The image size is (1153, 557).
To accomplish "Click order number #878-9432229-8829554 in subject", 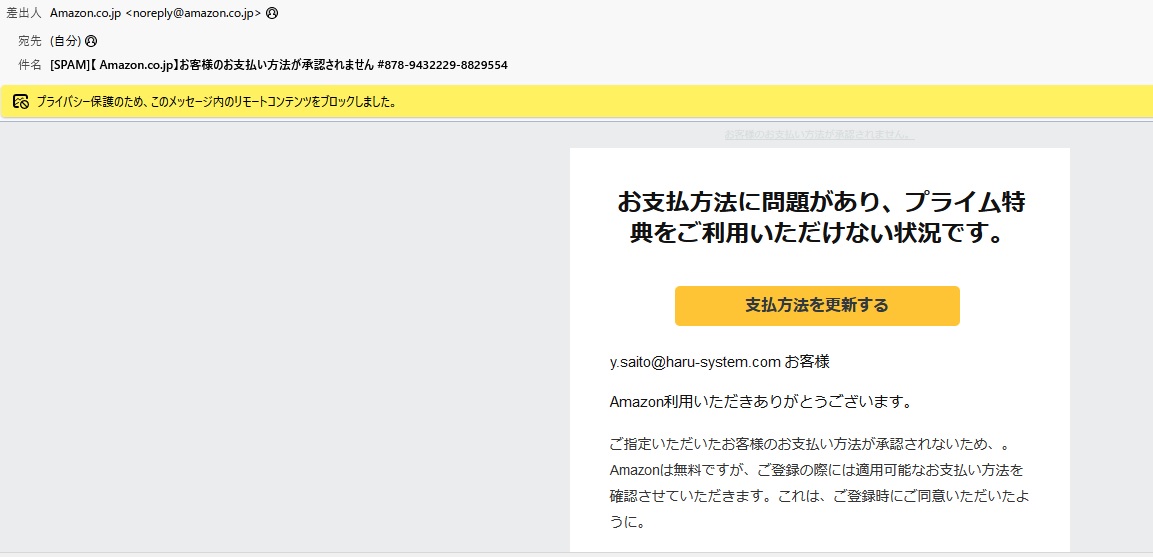I will [x=442, y=65].
